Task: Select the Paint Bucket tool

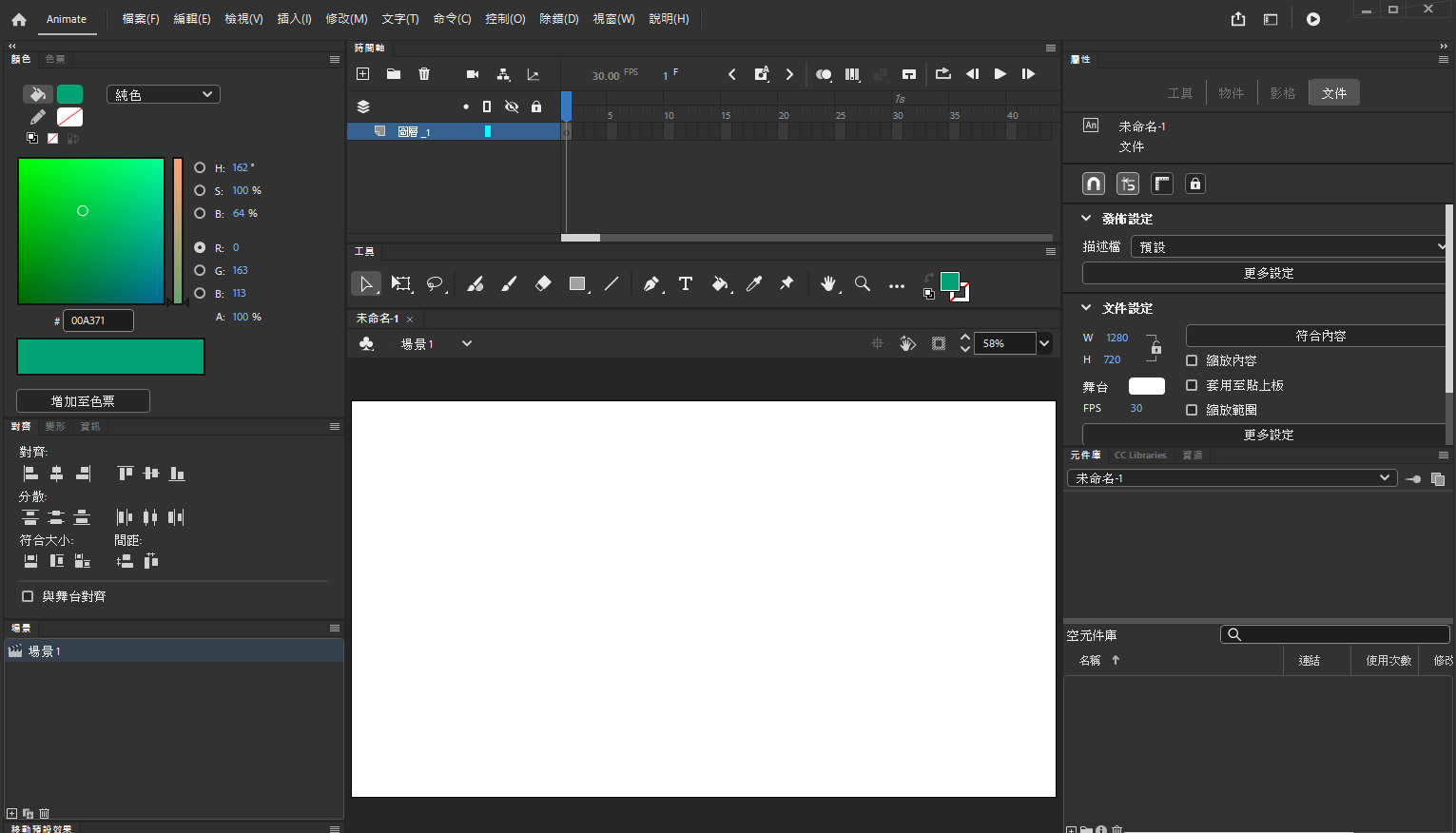Action: click(x=720, y=283)
